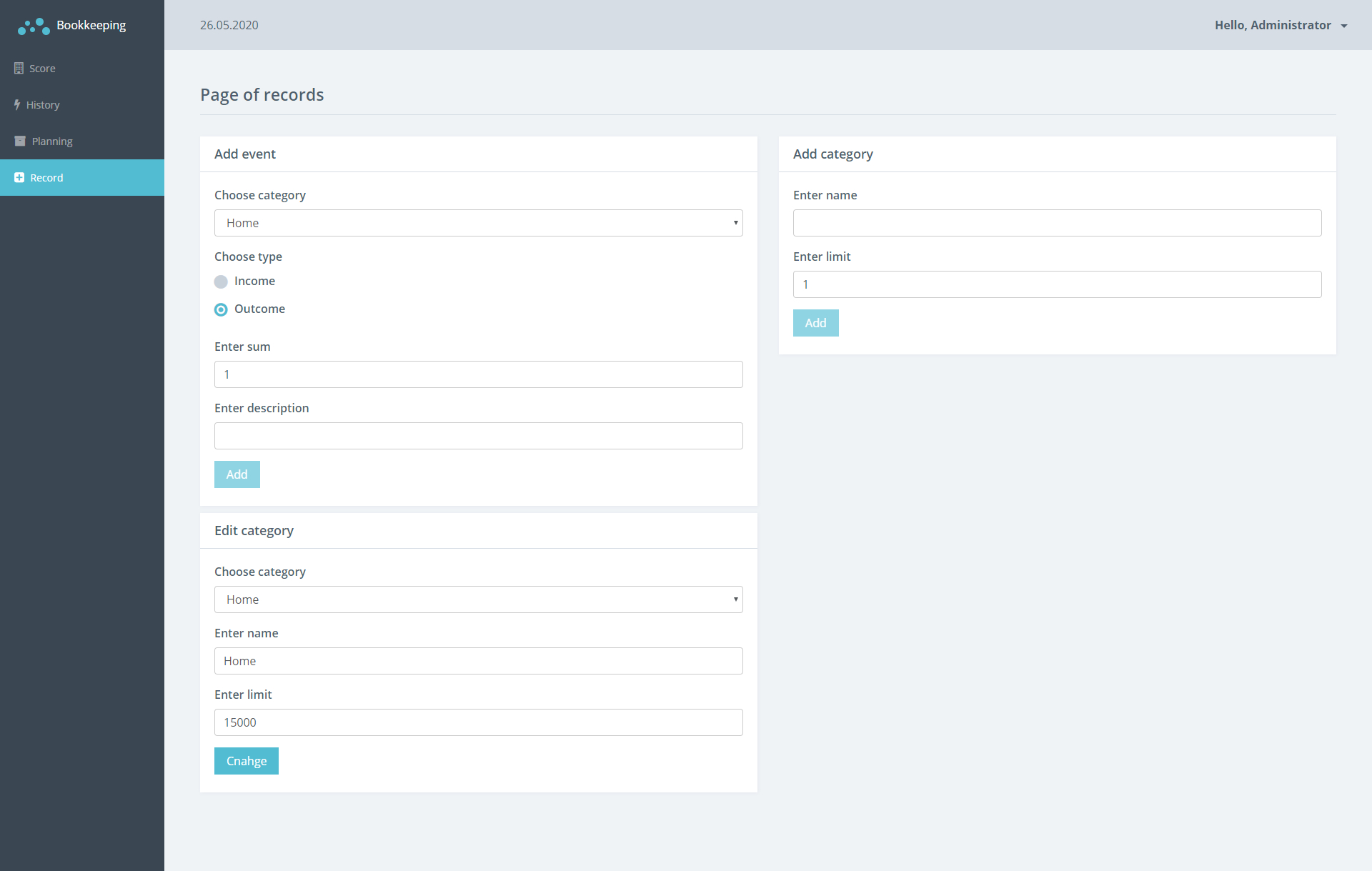
Task: Click the History lightning bolt icon
Action: [x=17, y=105]
